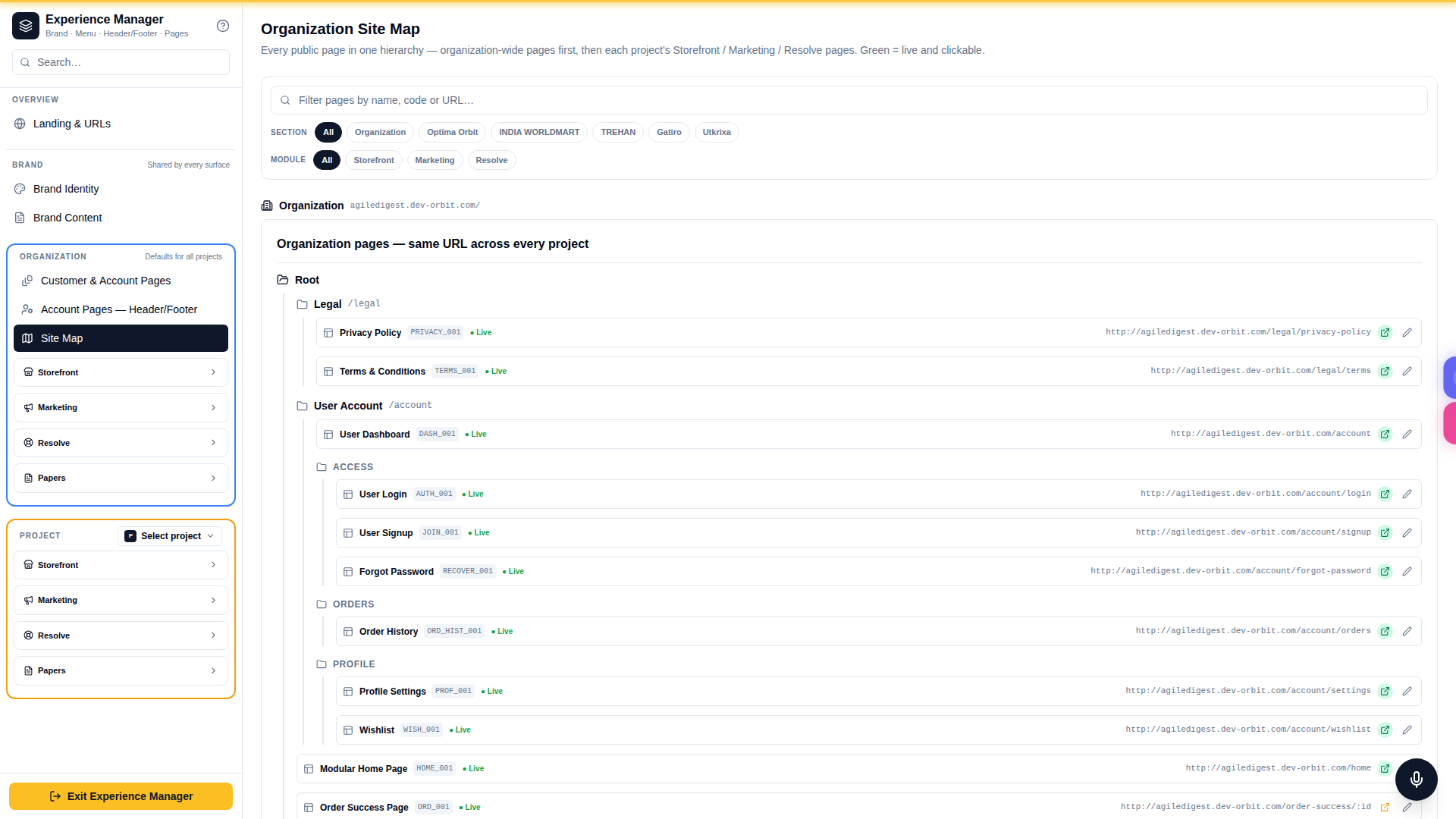The height and width of the screenshot is (819, 1456).
Task: Expand Project Marketing section
Action: pyautogui.click(x=121, y=601)
